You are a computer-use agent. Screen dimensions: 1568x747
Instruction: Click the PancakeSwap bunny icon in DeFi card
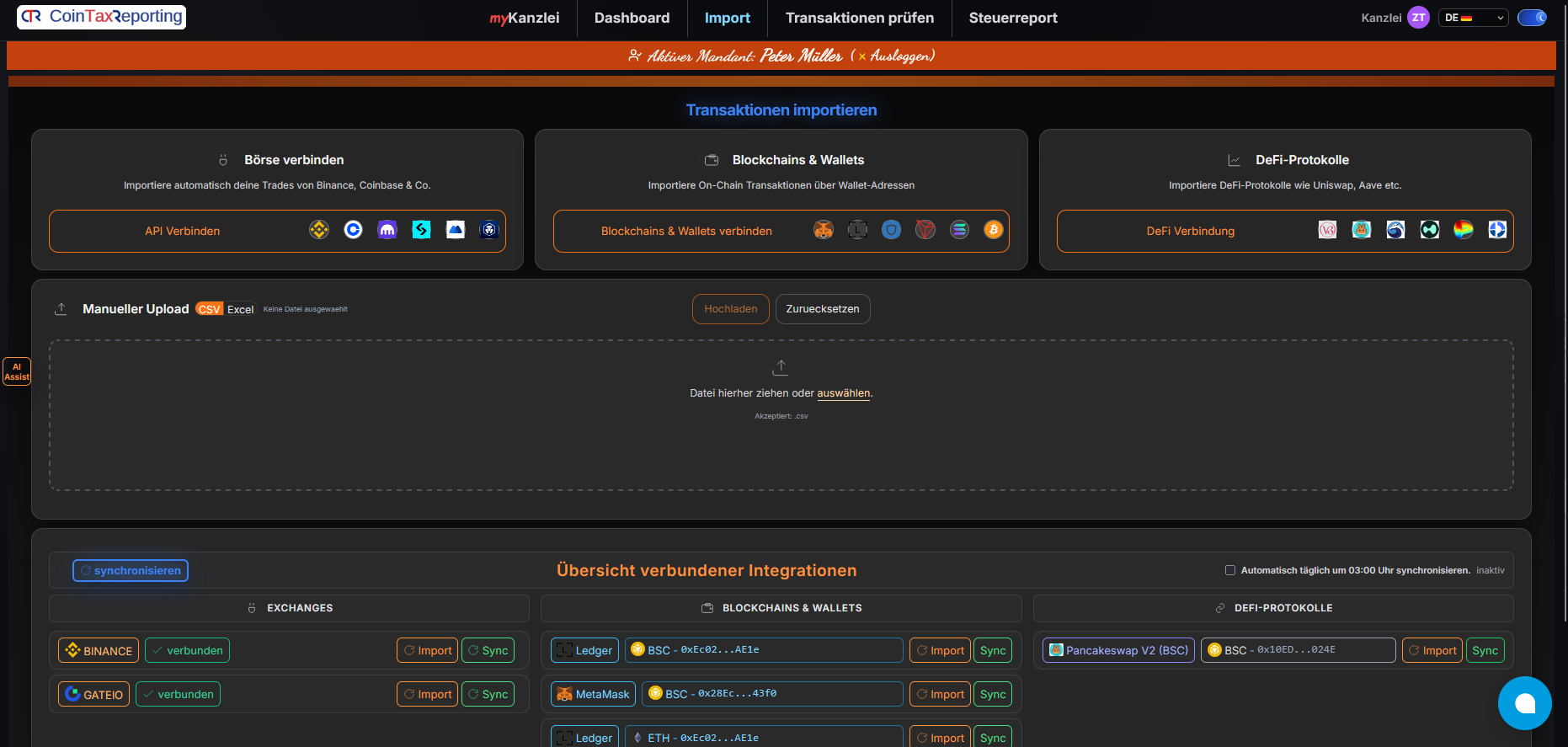click(1362, 230)
